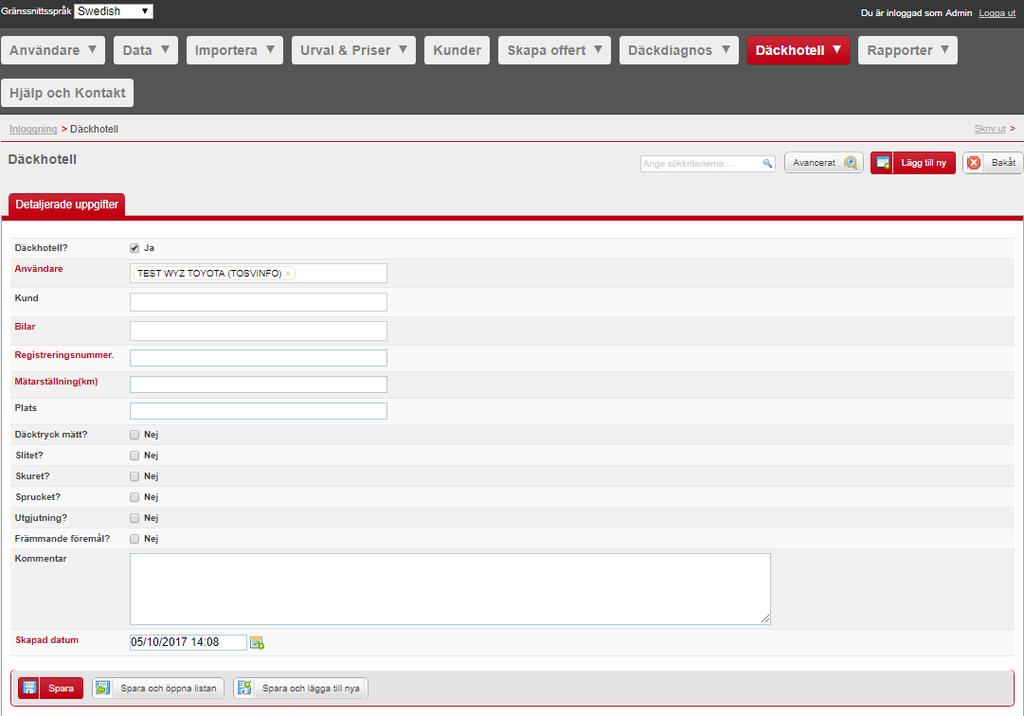Click the Spara och öppna listan icon
Viewport: 1024px width, 716px height.
click(x=103, y=688)
